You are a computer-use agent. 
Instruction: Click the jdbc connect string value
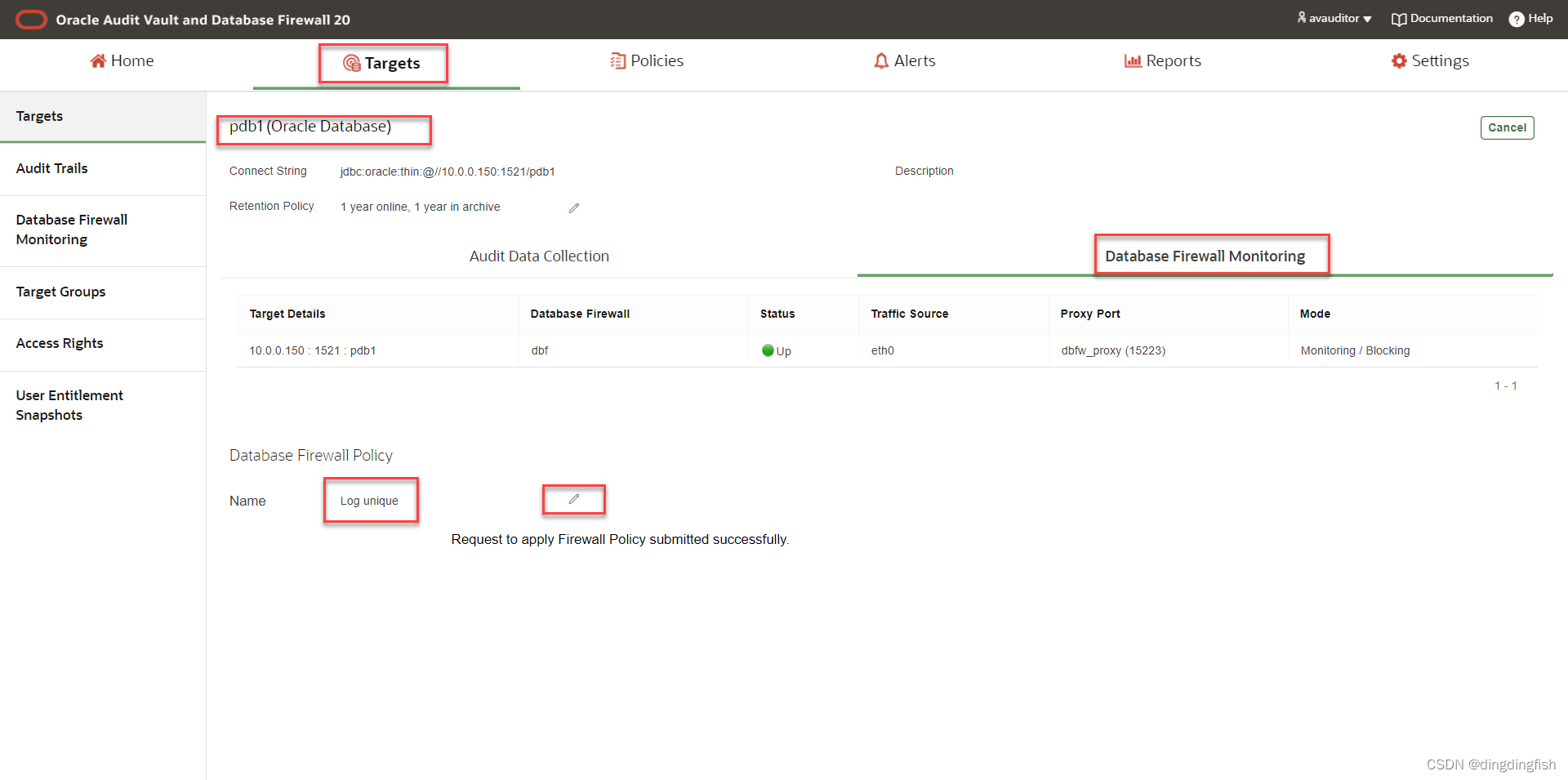coord(448,172)
